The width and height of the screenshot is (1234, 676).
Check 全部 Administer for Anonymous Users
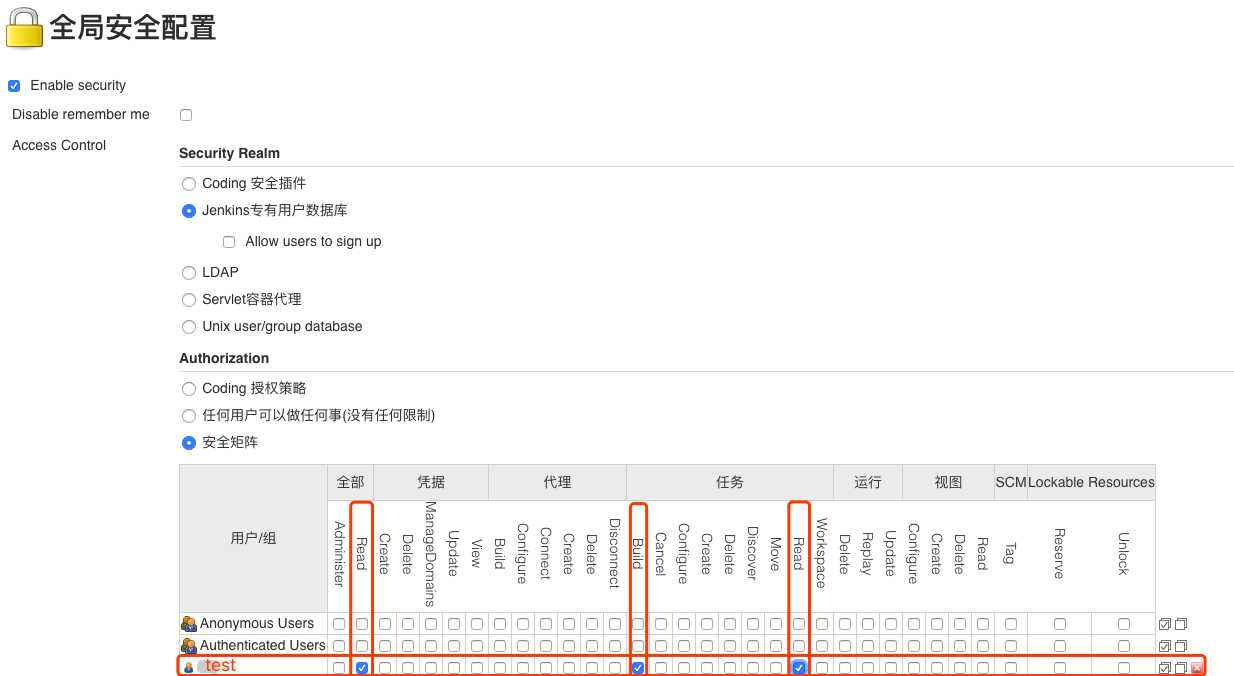pos(339,624)
